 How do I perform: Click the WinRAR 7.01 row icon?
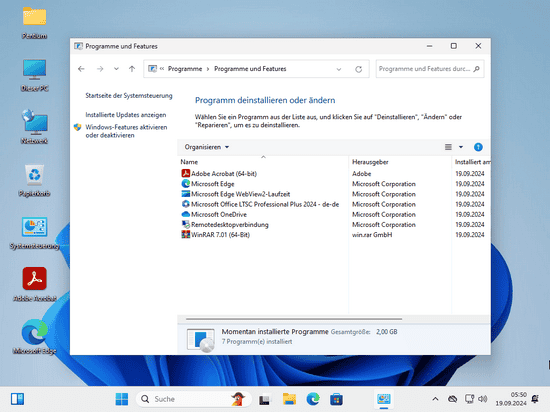pyautogui.click(x=186, y=234)
